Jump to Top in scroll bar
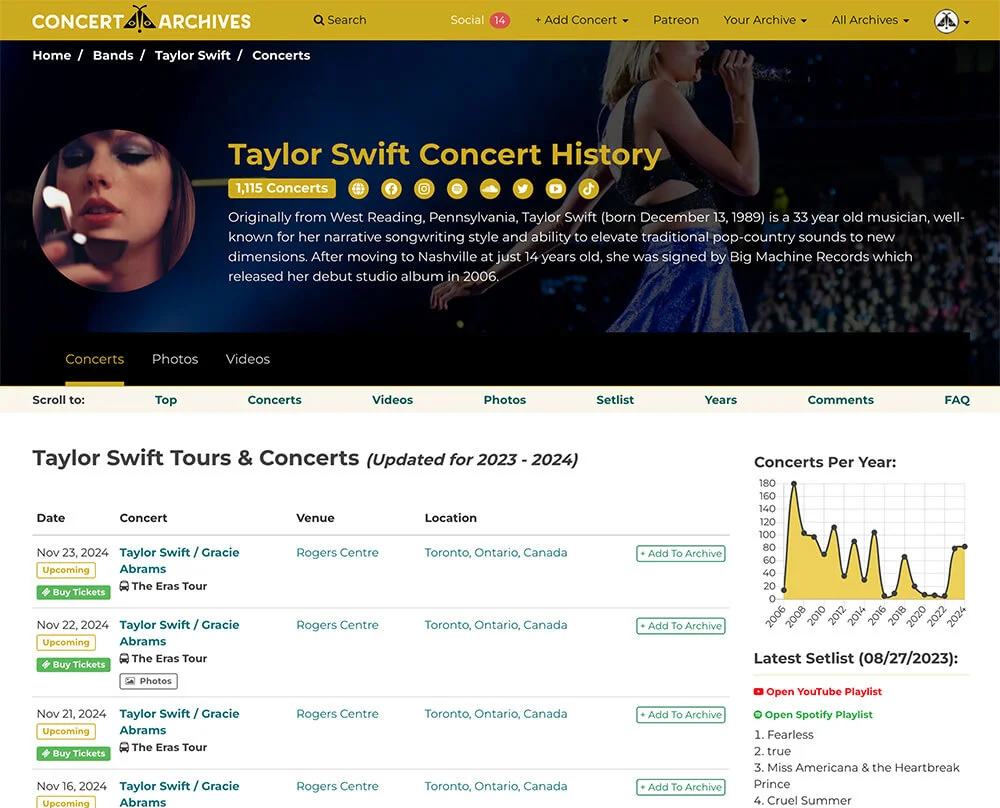Image resolution: width=1000 pixels, height=808 pixels. click(166, 400)
